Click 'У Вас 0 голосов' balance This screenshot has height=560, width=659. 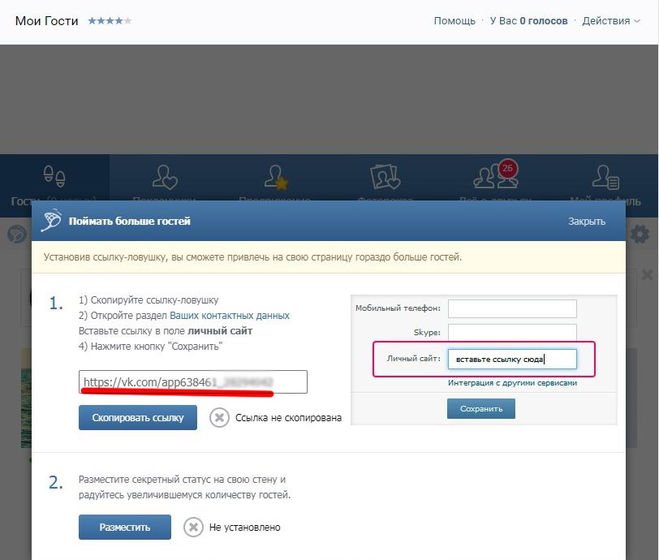tap(528, 20)
